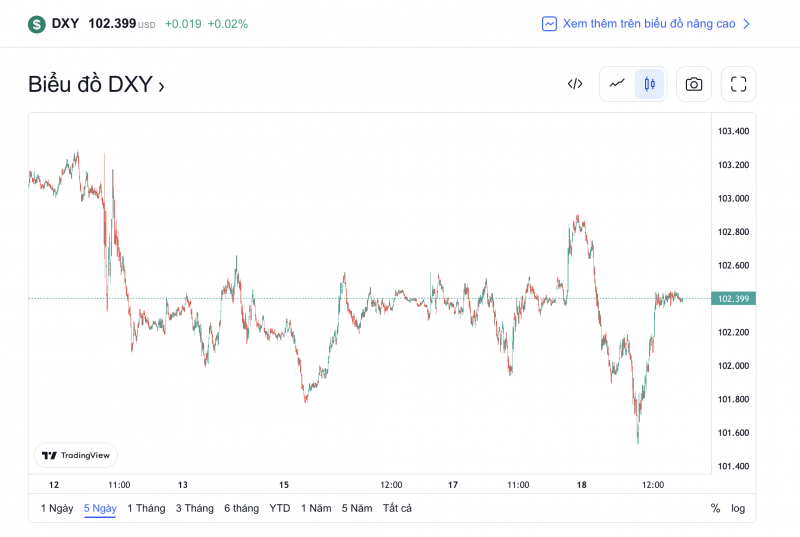800x537 pixels.
Task: Switch to line chart view
Action: pos(617,84)
